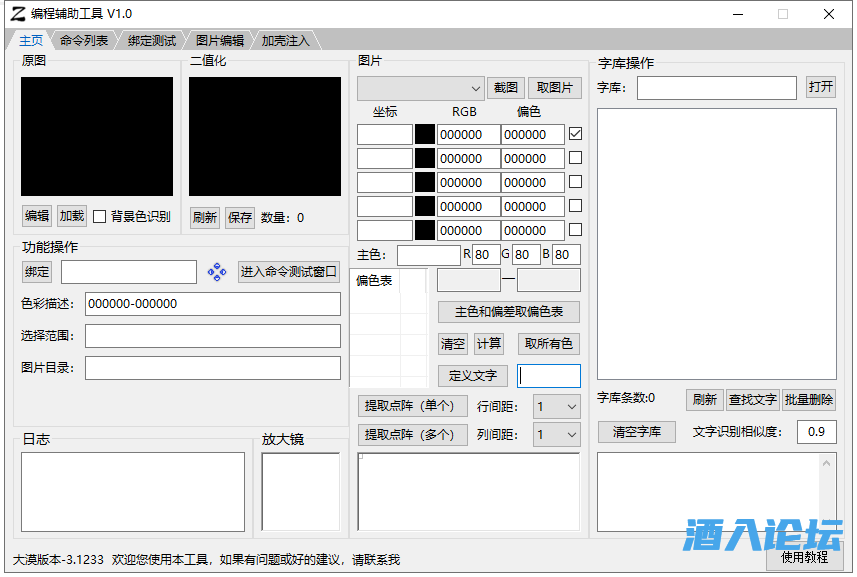Click the third row black color swatch
Viewport: 857px width, 577px height.
(425, 182)
